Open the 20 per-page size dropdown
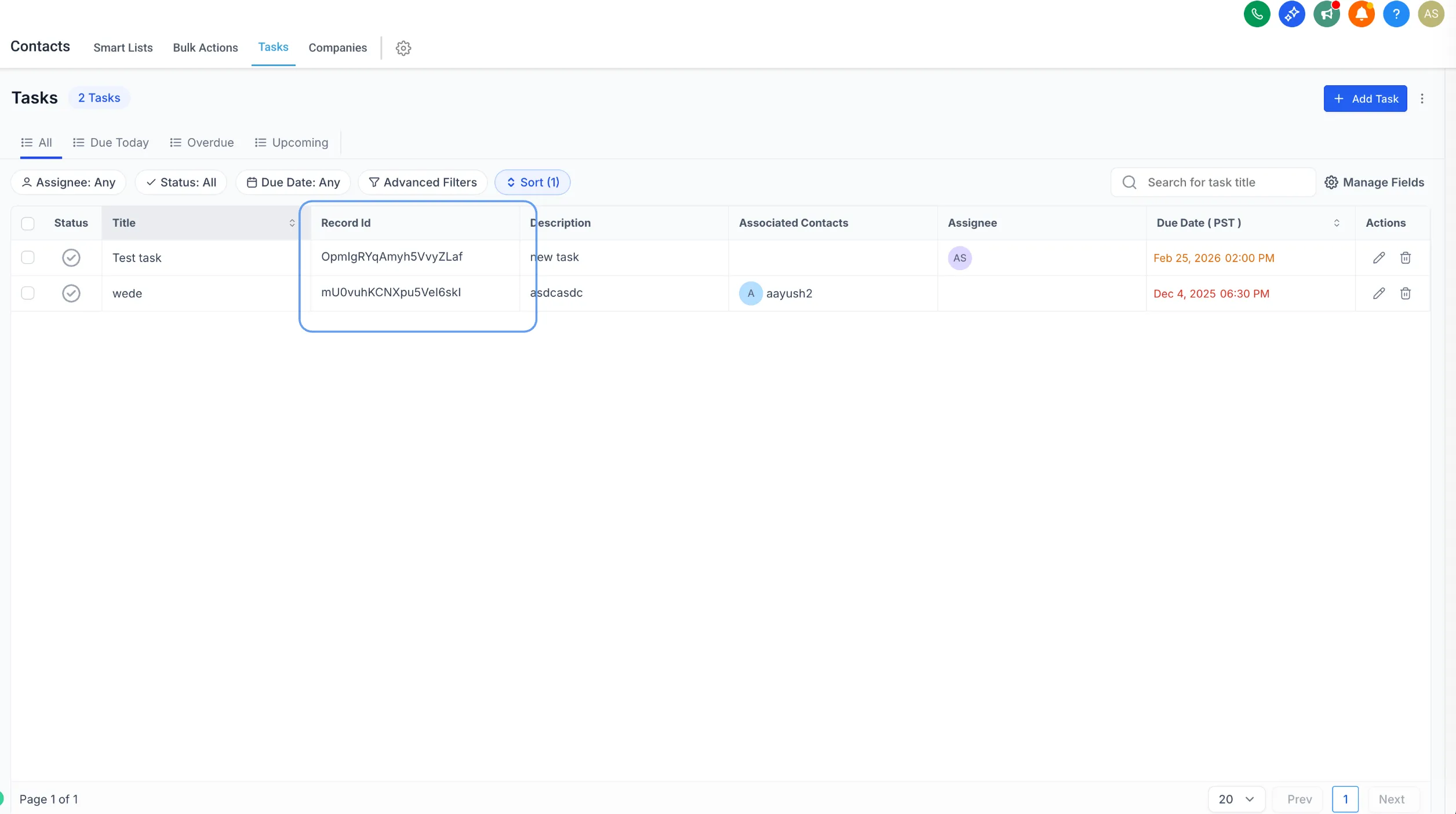 [1236, 800]
